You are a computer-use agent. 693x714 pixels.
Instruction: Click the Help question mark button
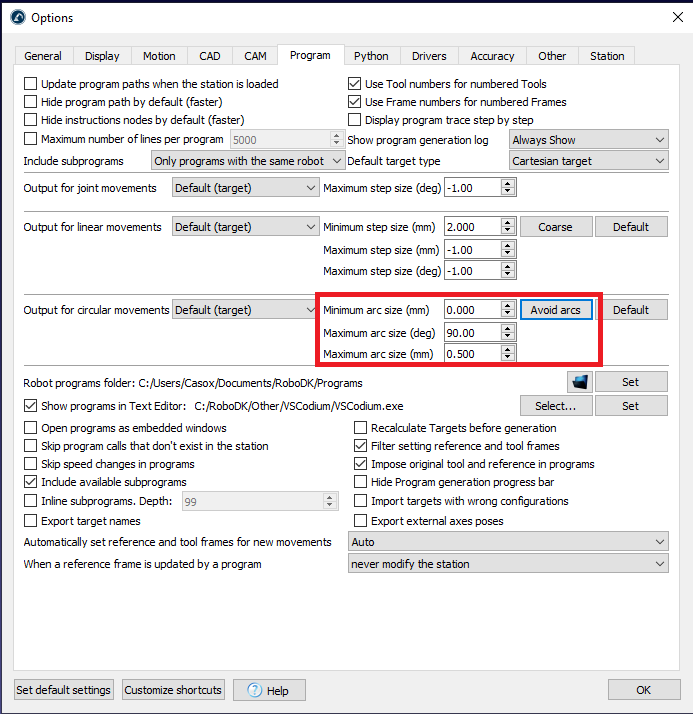269,690
